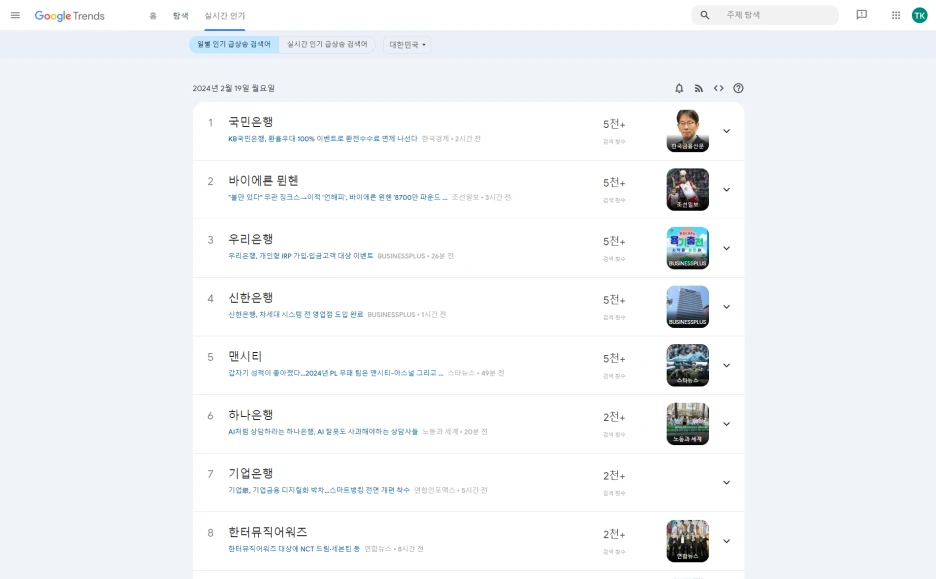Screen dimensions: 936x579
Task: Open the embed code icon
Action: coord(719,88)
